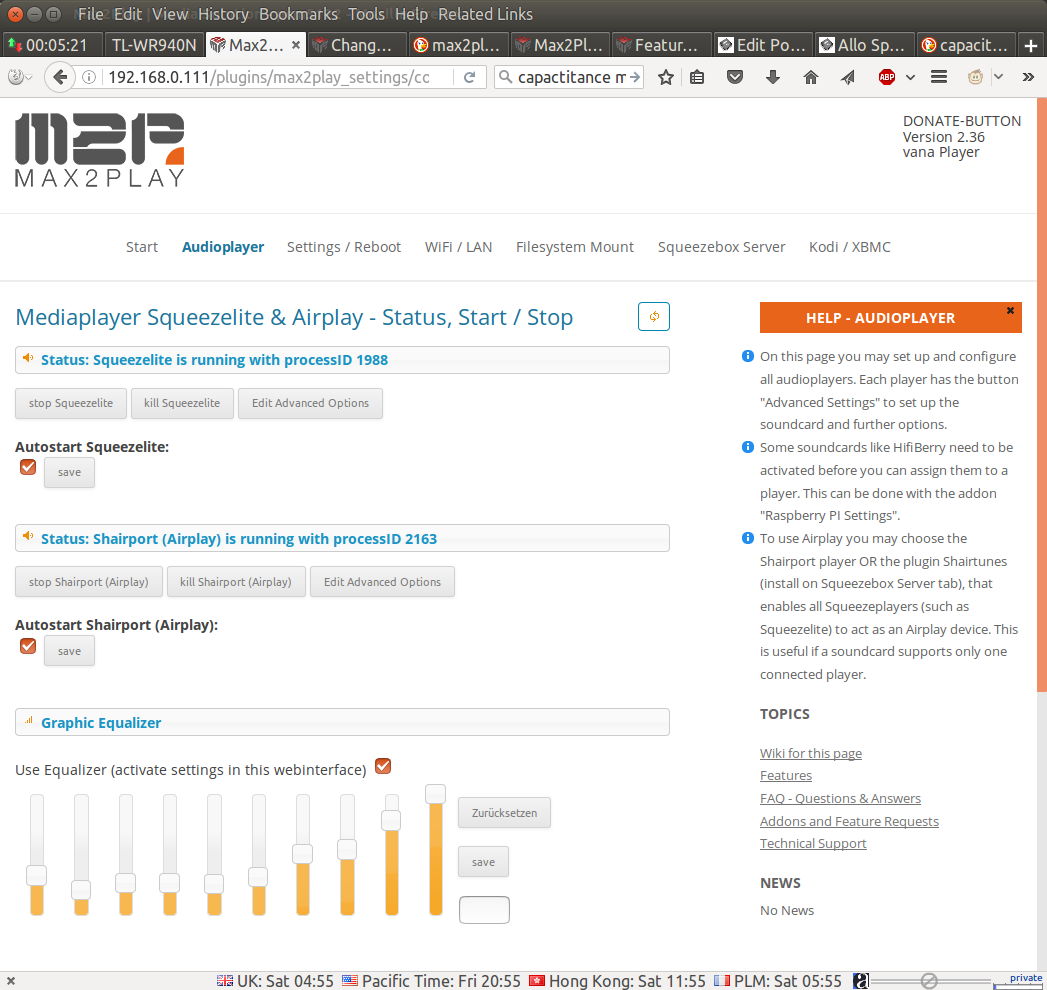Open the downloads arrow panel
The width and height of the screenshot is (1047, 990).
[773, 77]
